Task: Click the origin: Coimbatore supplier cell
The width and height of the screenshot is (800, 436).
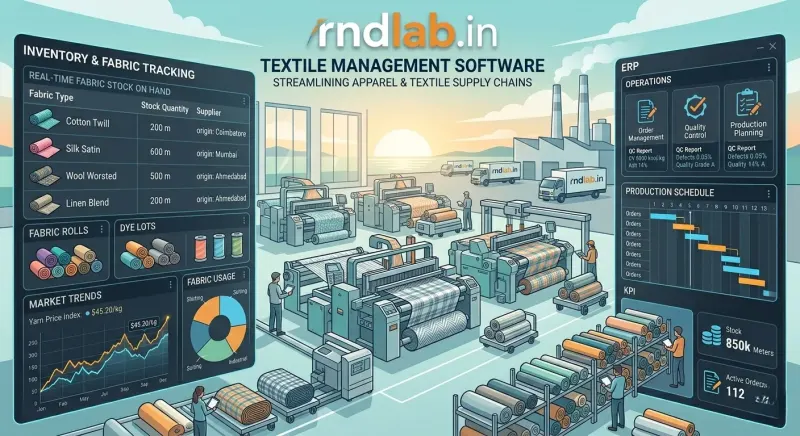Action: [x=221, y=132]
